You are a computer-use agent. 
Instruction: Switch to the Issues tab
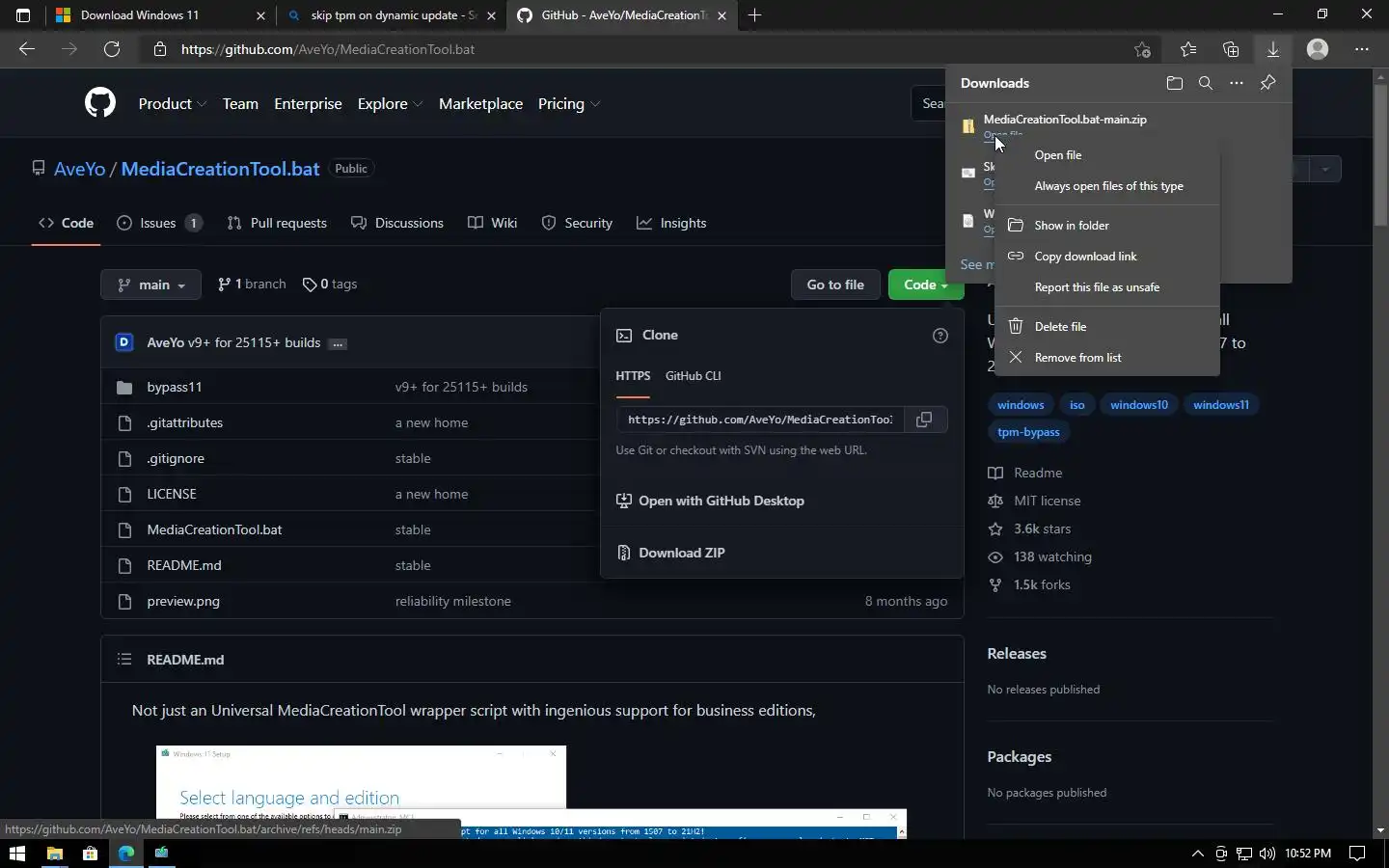pyautogui.click(x=159, y=223)
